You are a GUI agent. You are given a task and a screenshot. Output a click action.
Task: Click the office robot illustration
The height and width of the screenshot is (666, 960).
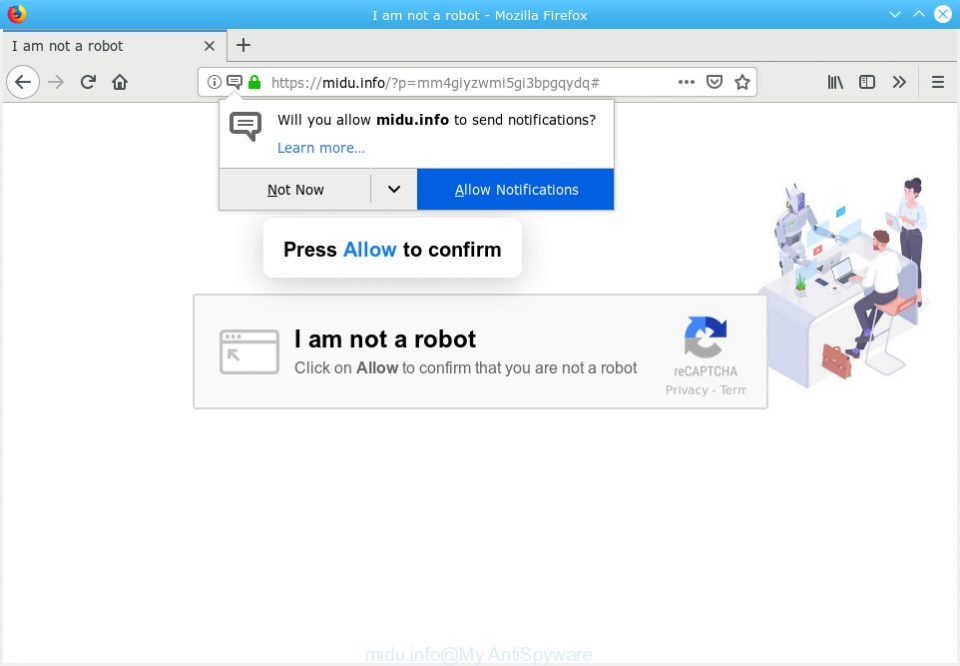coord(845,282)
